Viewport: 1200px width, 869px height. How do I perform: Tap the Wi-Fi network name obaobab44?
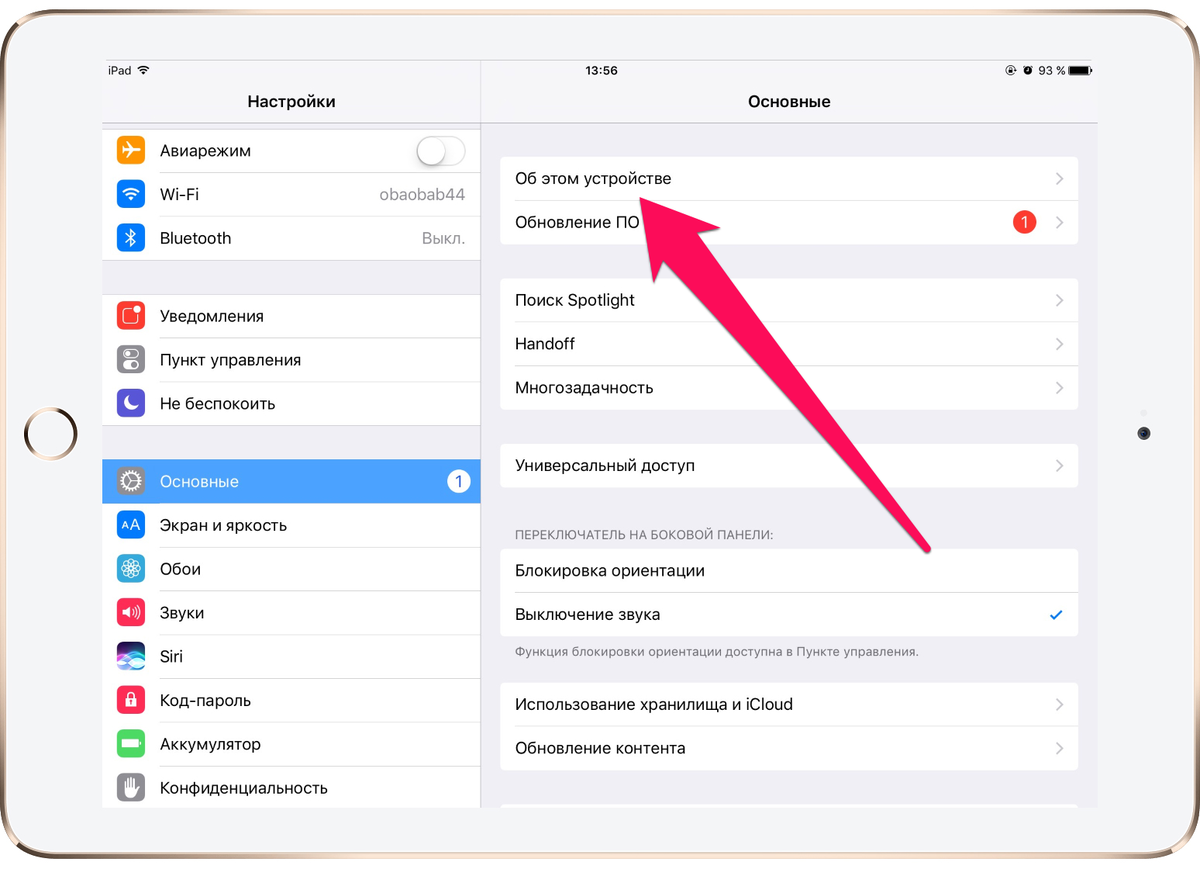pos(422,195)
